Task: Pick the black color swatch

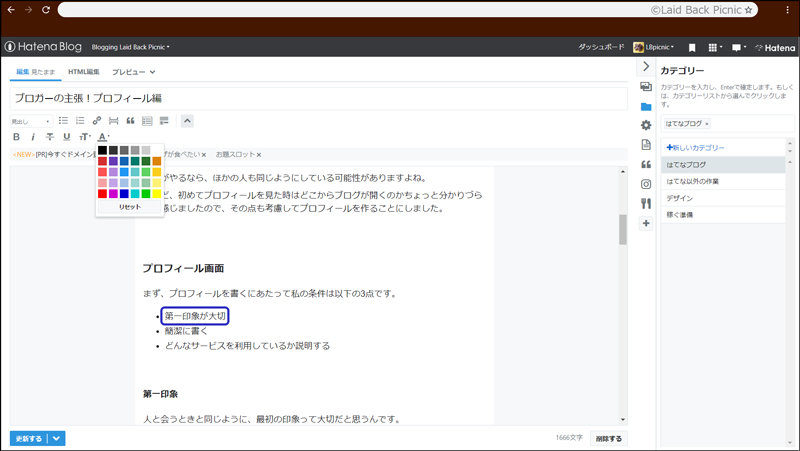Action: coord(103,150)
